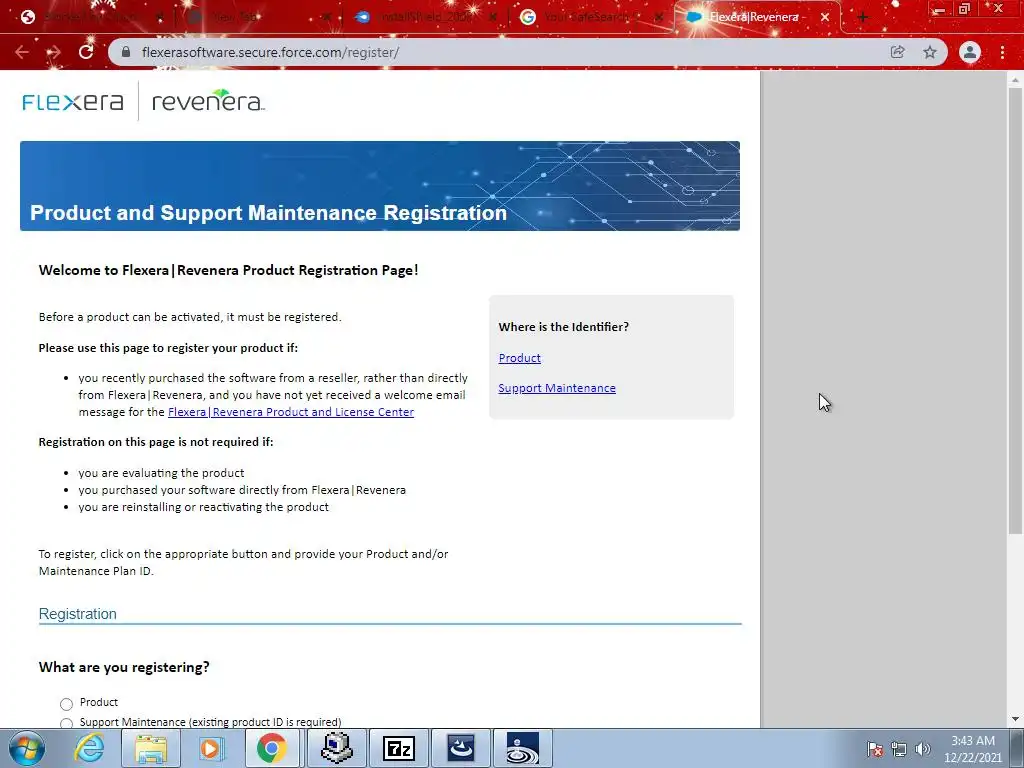The image size is (1024, 768).
Task: Launch Internet Explorer from taskbar
Action: [x=89, y=748]
